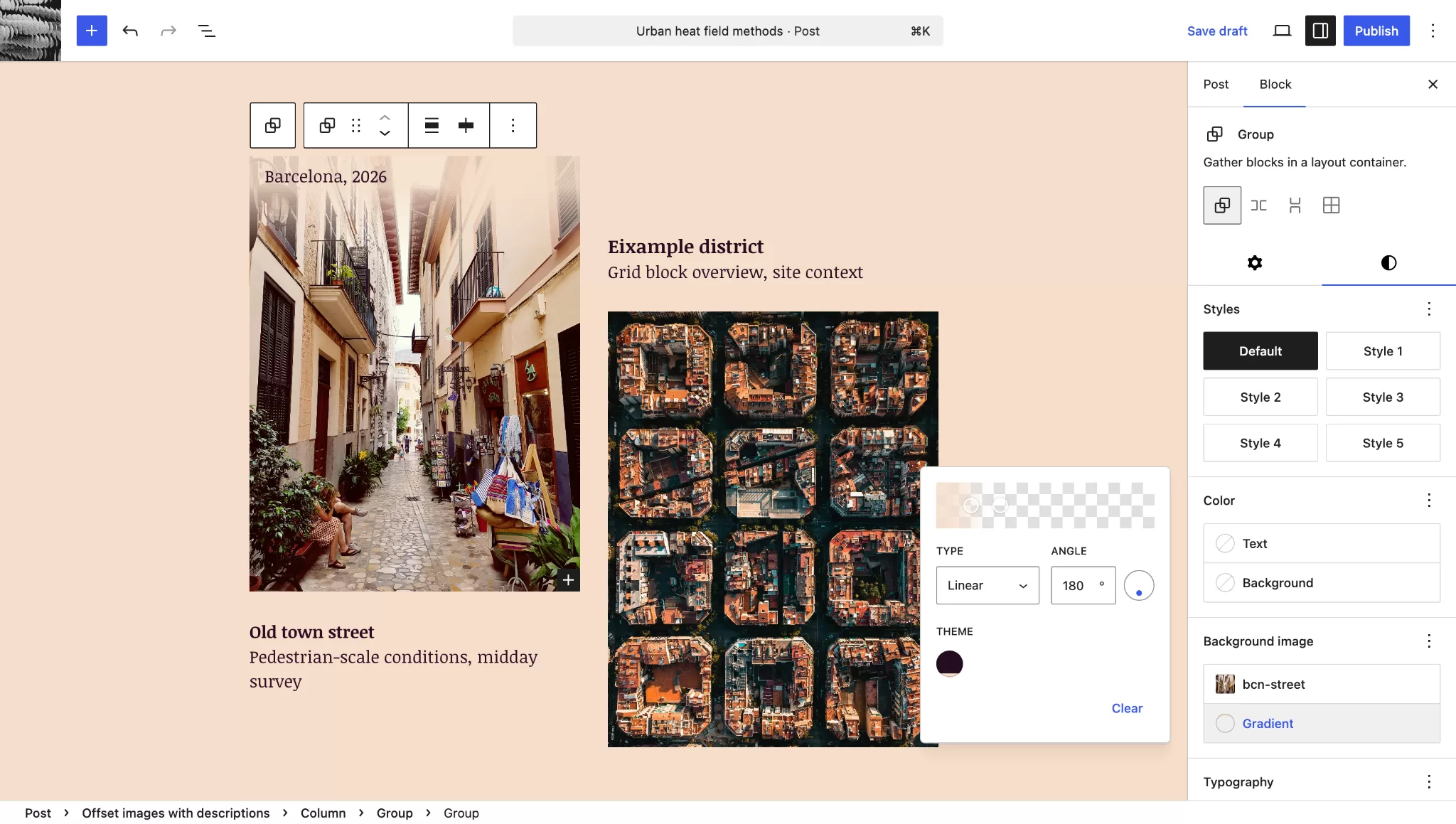Choose the Row layout variation icon
The image size is (1456, 824).
(x=1258, y=205)
